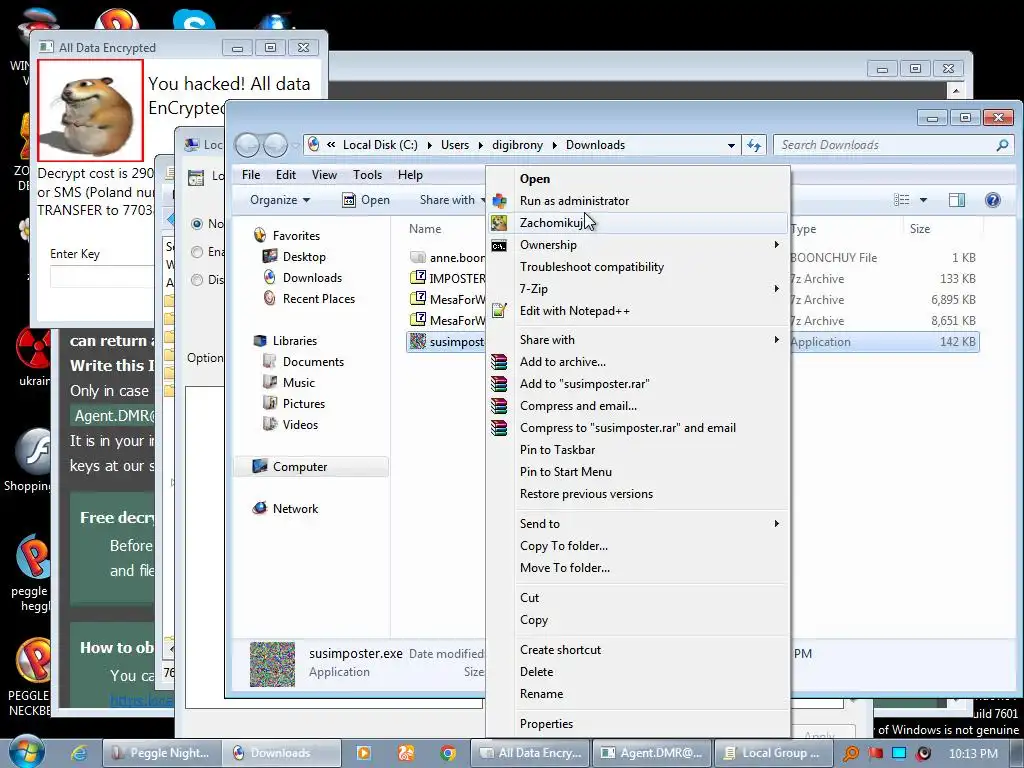Click the command prompt icon beside Ownership
The width and height of the screenshot is (1024, 768).
pyautogui.click(x=499, y=246)
